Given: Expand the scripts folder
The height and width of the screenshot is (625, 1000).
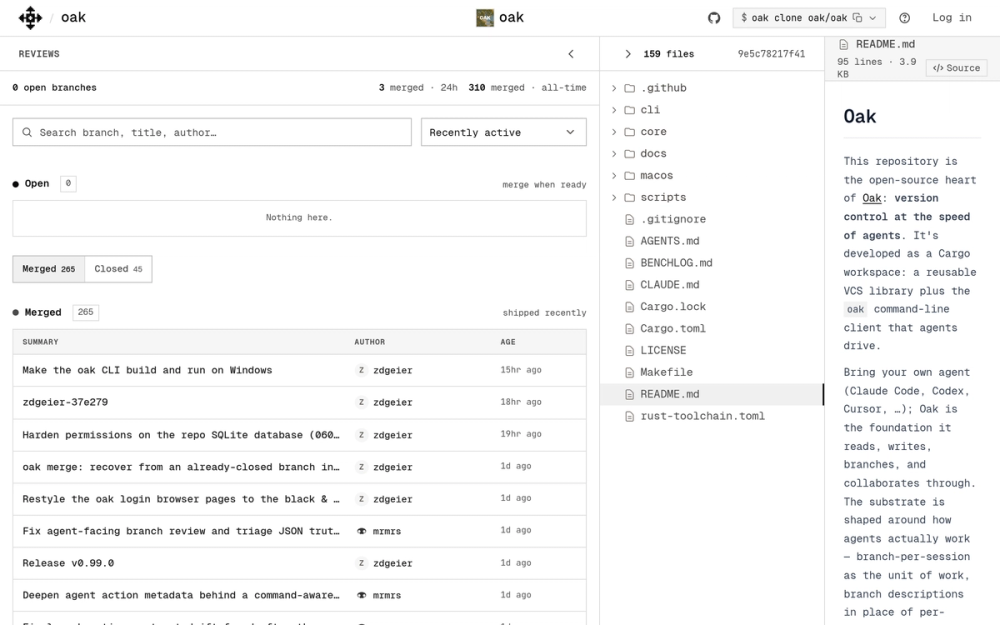Looking at the screenshot, I should click(x=614, y=197).
